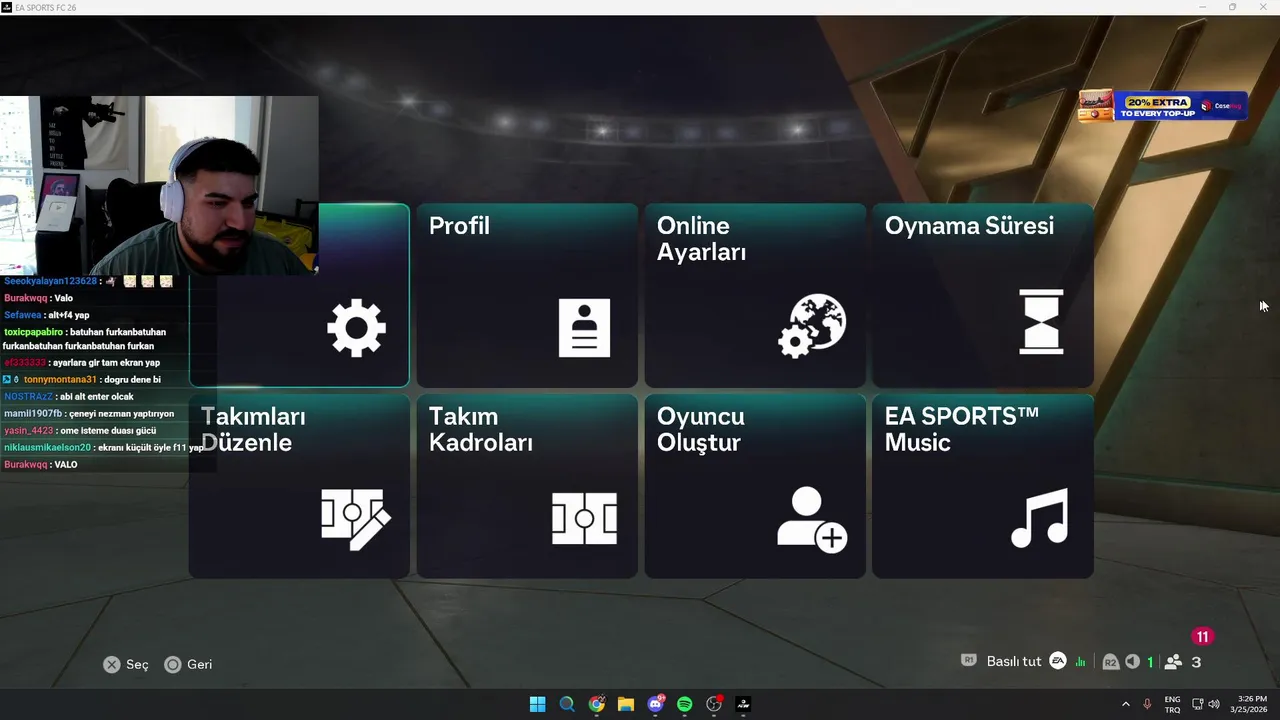This screenshot has width=1280, height=720.
Task: Click the edit tactics board icon
Action: click(x=356, y=519)
